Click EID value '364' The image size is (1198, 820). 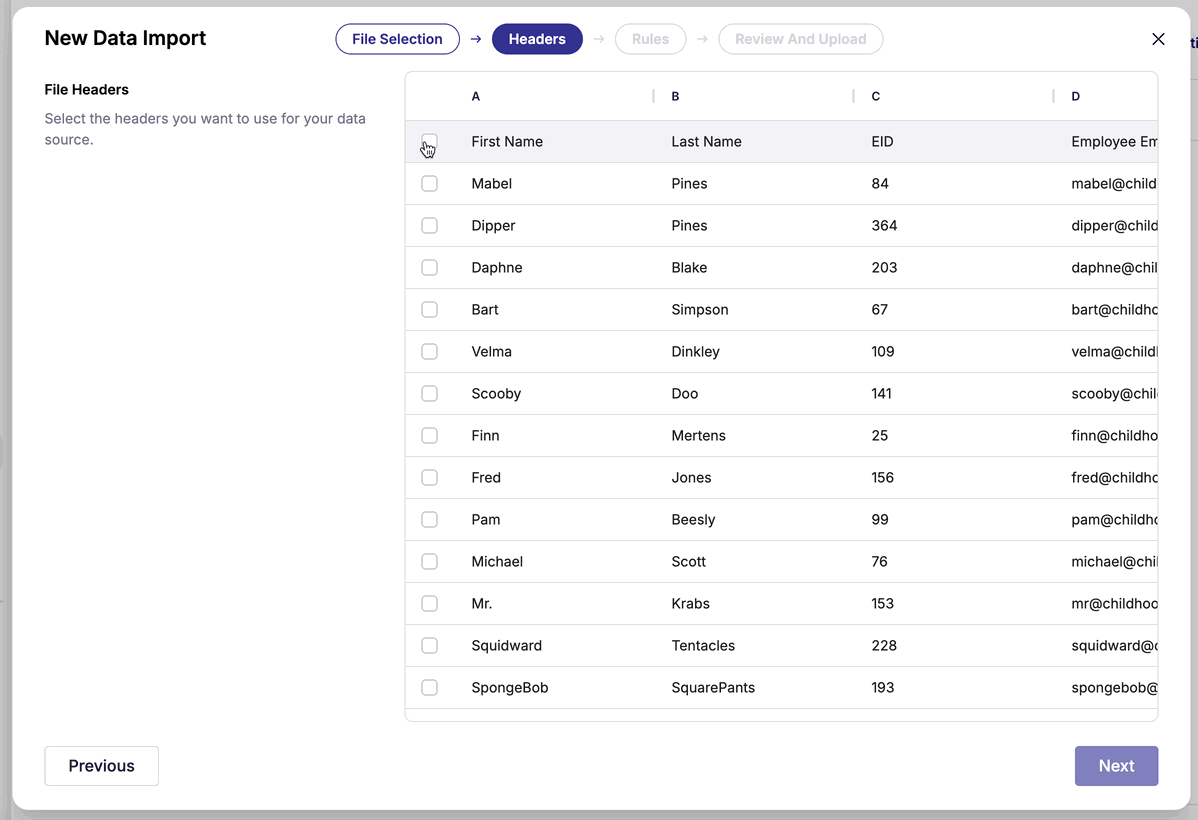pyautogui.click(x=885, y=225)
